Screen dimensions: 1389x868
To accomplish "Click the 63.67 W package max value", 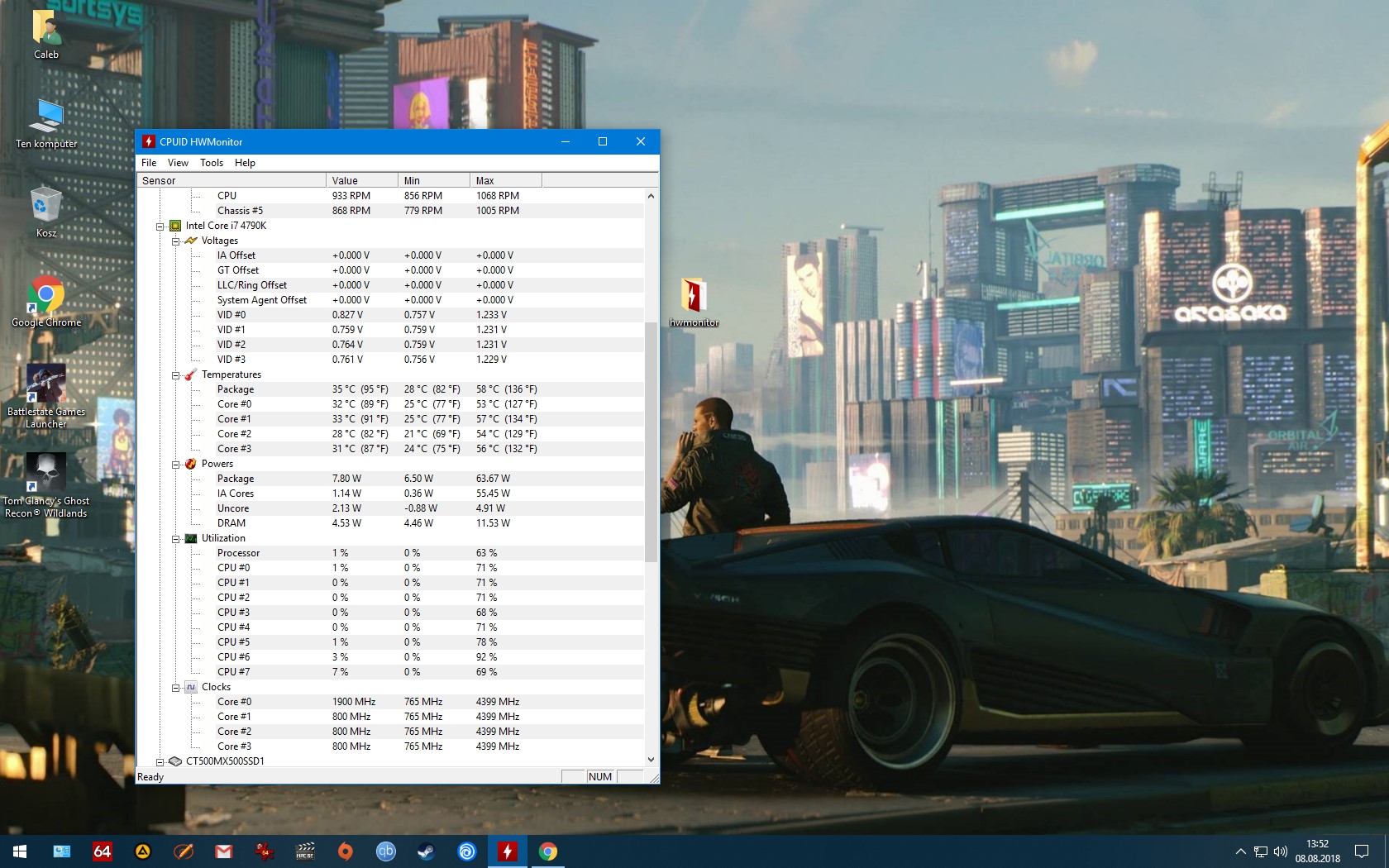I will 493,479.
